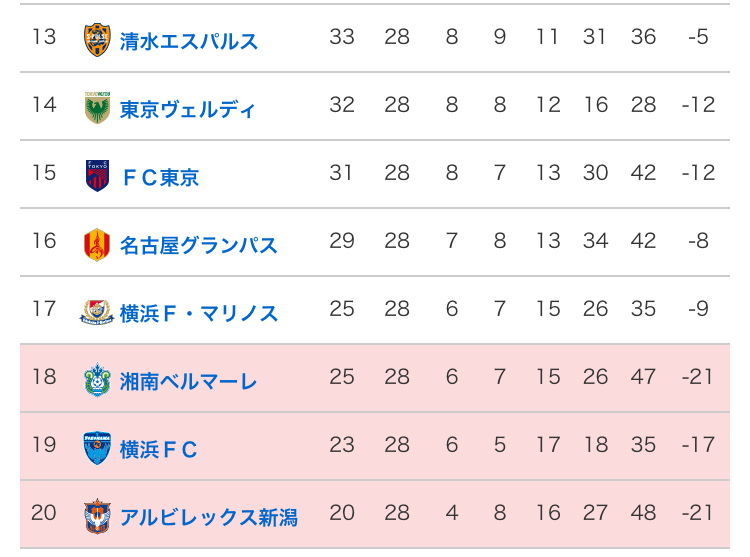750x557 pixels.
Task: Click the 清水エスパルス team crest icon
Action: pos(97,40)
